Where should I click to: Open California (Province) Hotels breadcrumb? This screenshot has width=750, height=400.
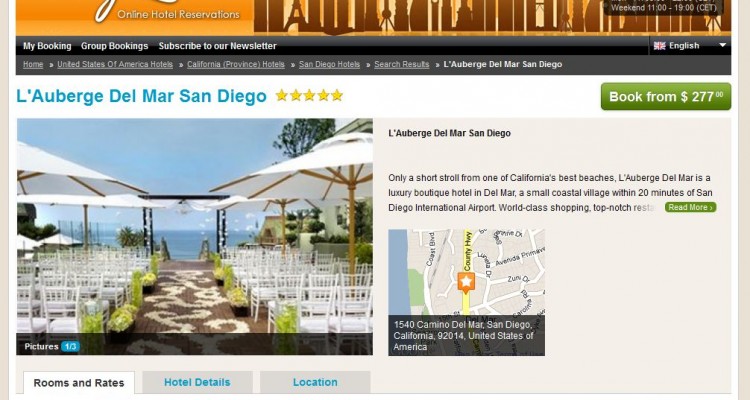(235, 65)
